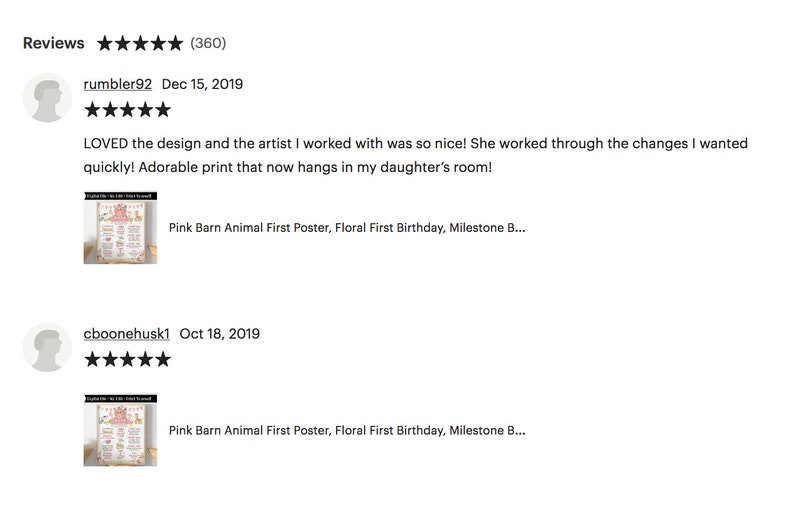The width and height of the screenshot is (794, 523).
Task: Click rumbler92's five-star rating
Action: [x=128, y=110]
